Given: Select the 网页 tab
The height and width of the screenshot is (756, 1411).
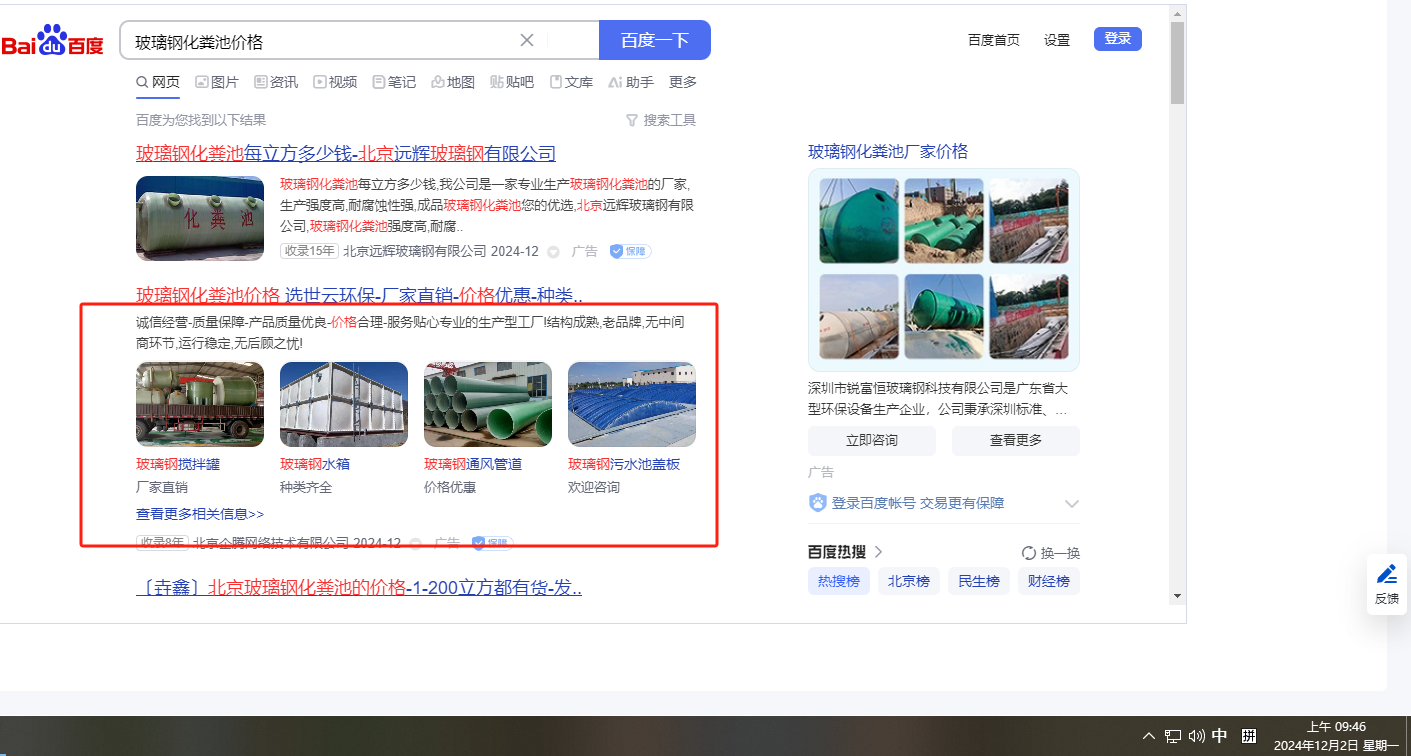Looking at the screenshot, I should 158,82.
